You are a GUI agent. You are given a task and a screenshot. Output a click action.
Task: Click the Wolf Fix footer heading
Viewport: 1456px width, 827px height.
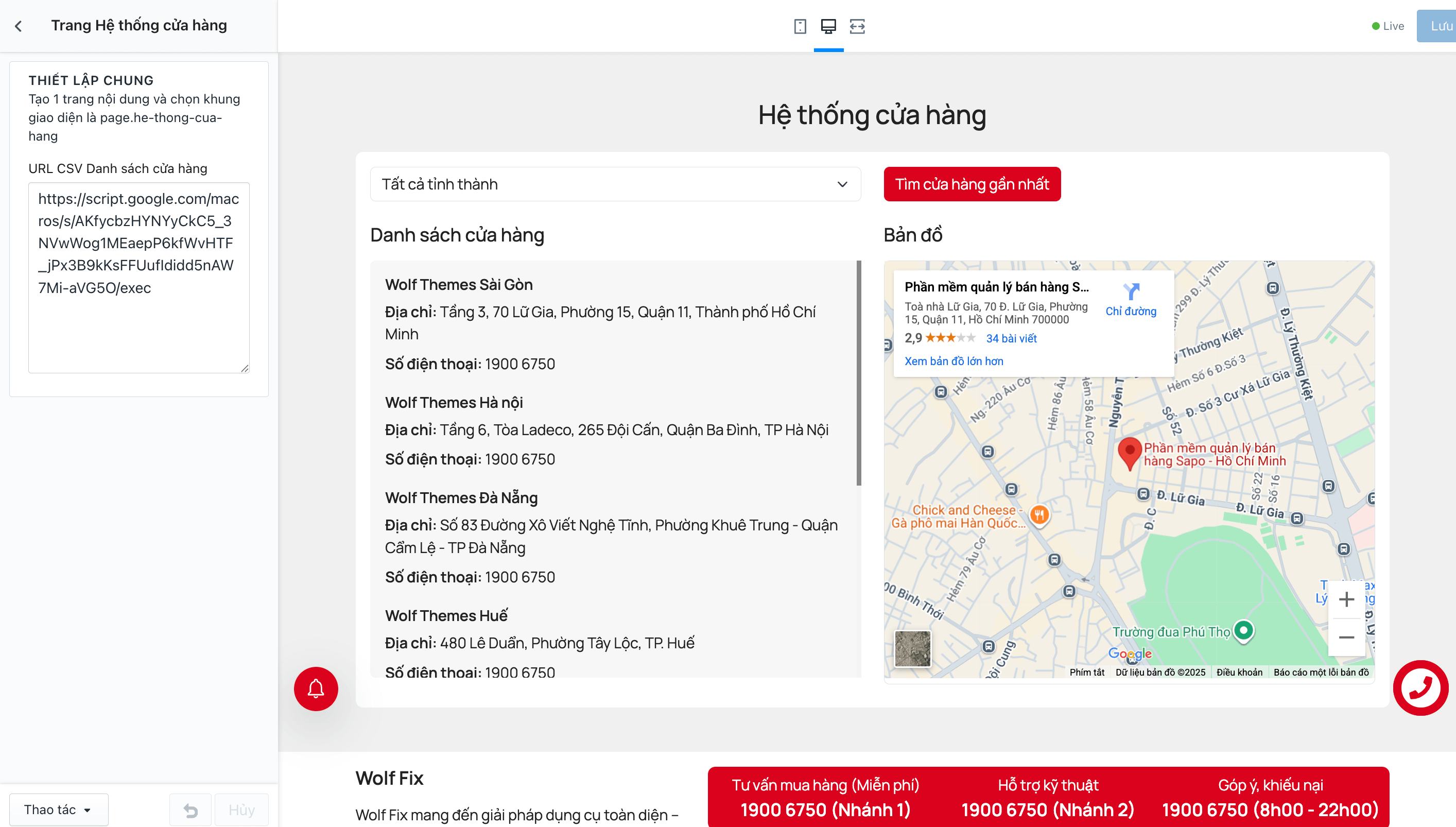[390, 778]
